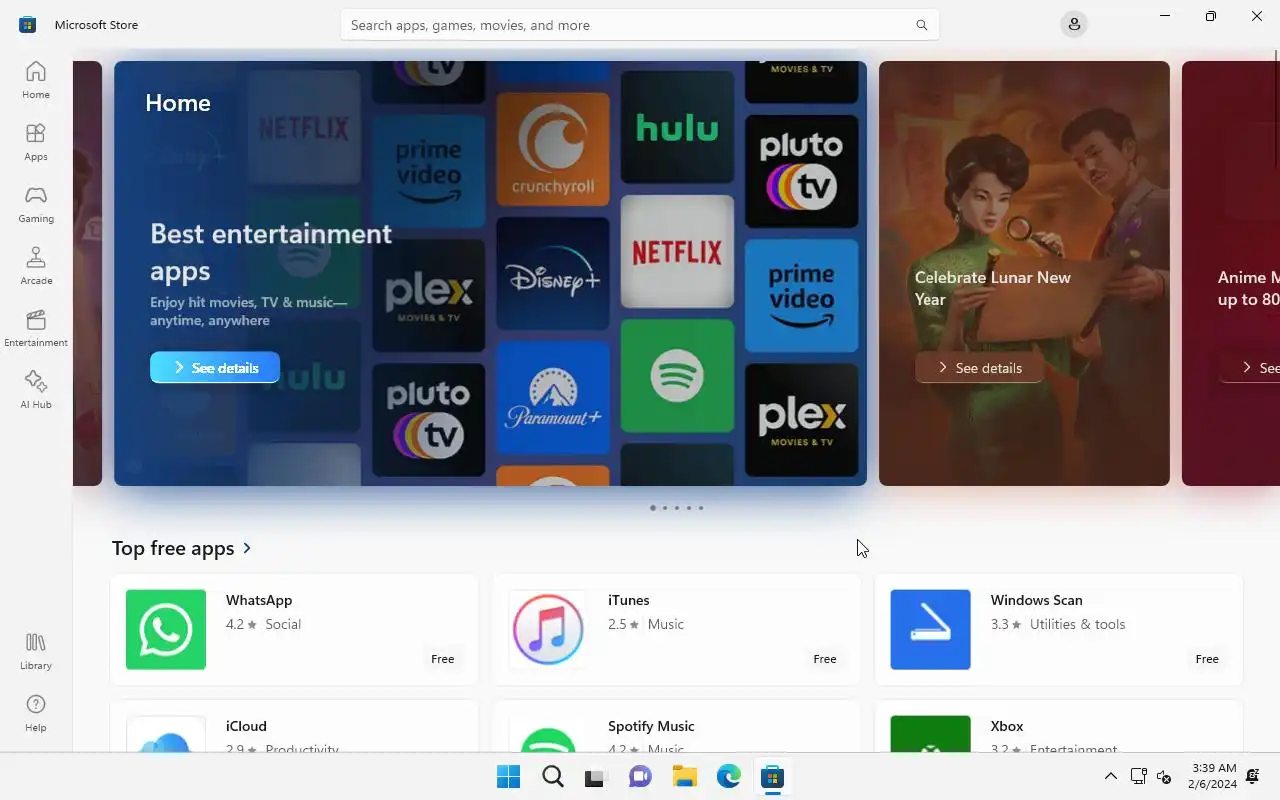Select the first carousel page dot

pyautogui.click(x=653, y=508)
